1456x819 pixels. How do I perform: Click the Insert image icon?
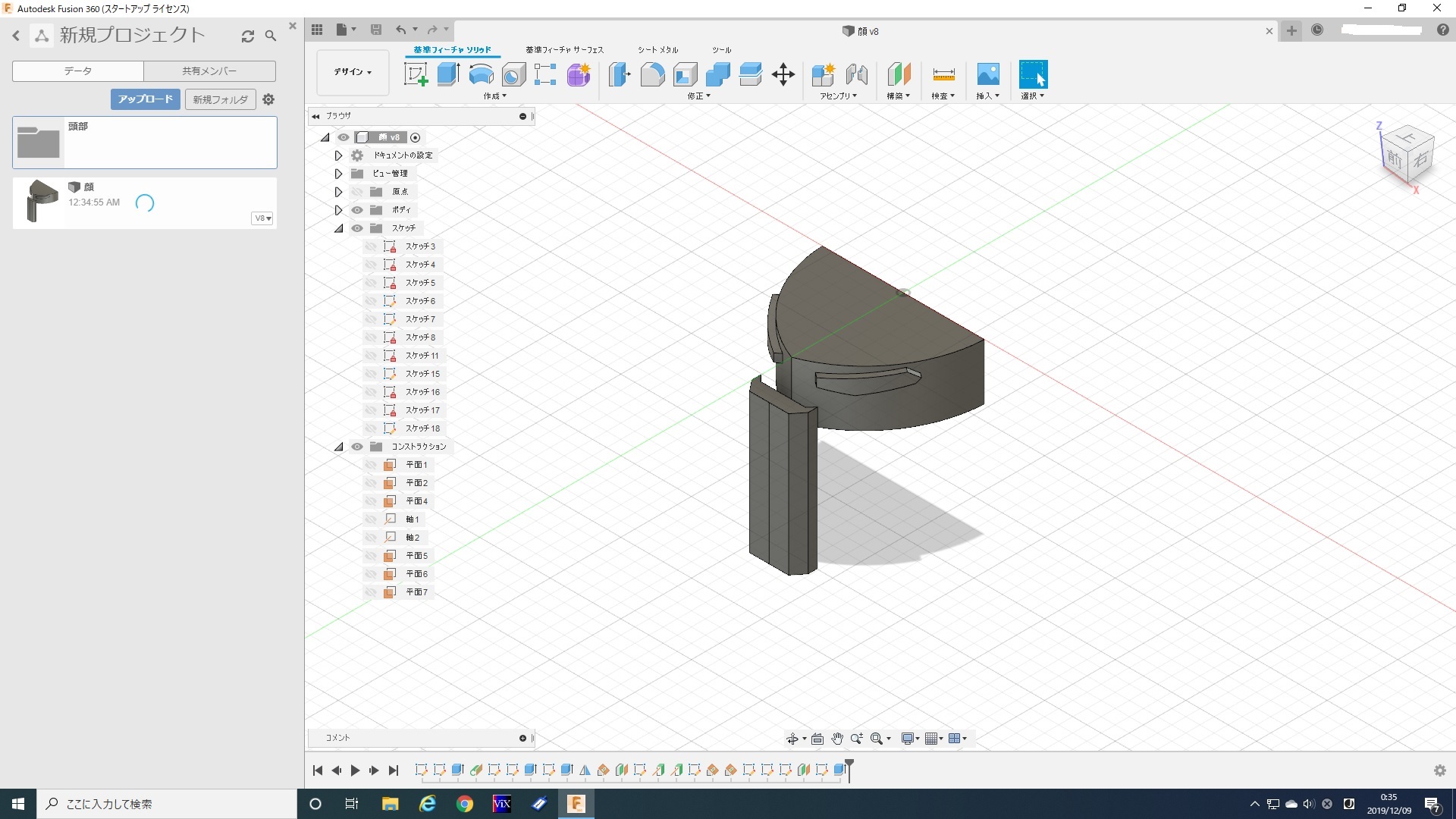pyautogui.click(x=987, y=74)
